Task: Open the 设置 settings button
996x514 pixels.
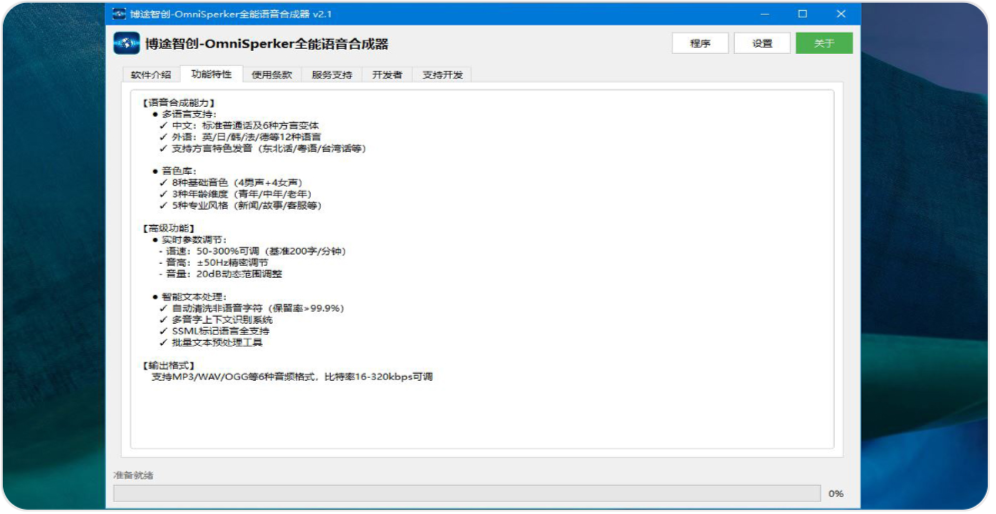Action: click(762, 43)
